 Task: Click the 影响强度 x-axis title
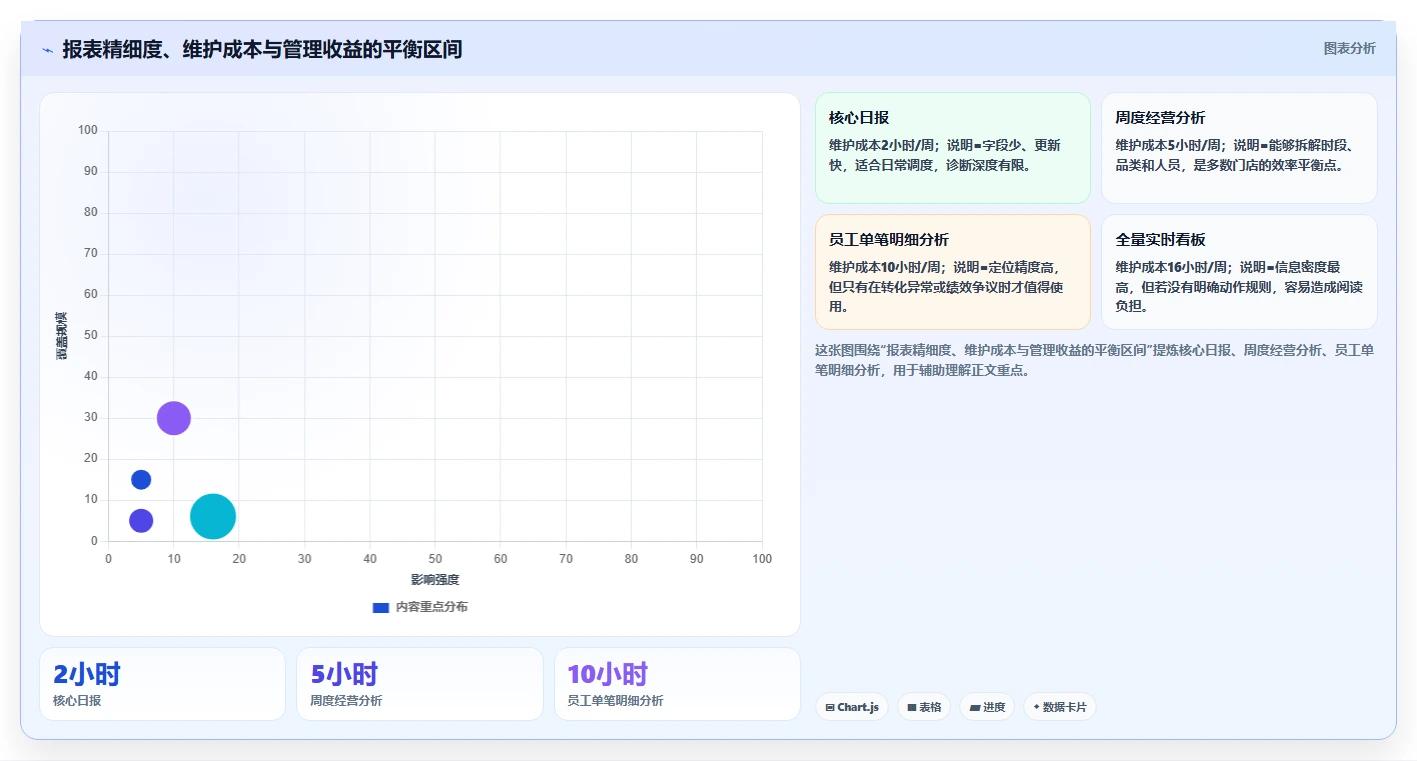click(435, 580)
